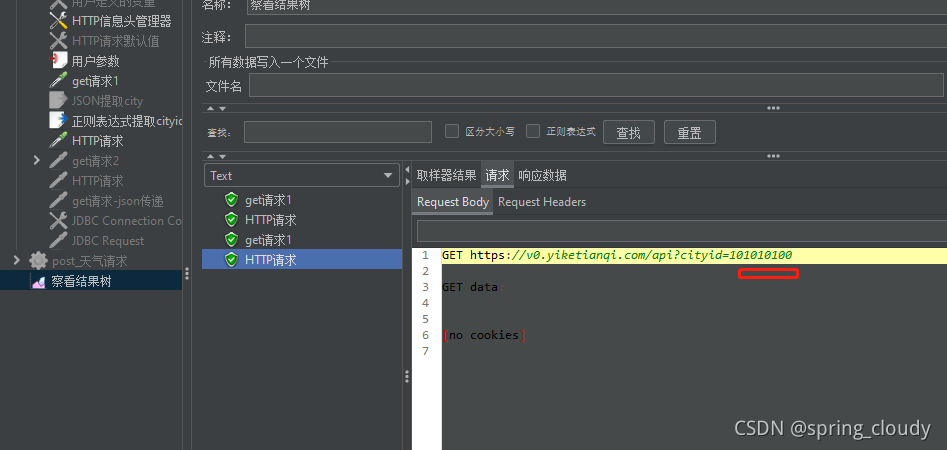This screenshot has width=947, height=450.
Task: Click the 文件名 input field
Action: [x=596, y=85]
